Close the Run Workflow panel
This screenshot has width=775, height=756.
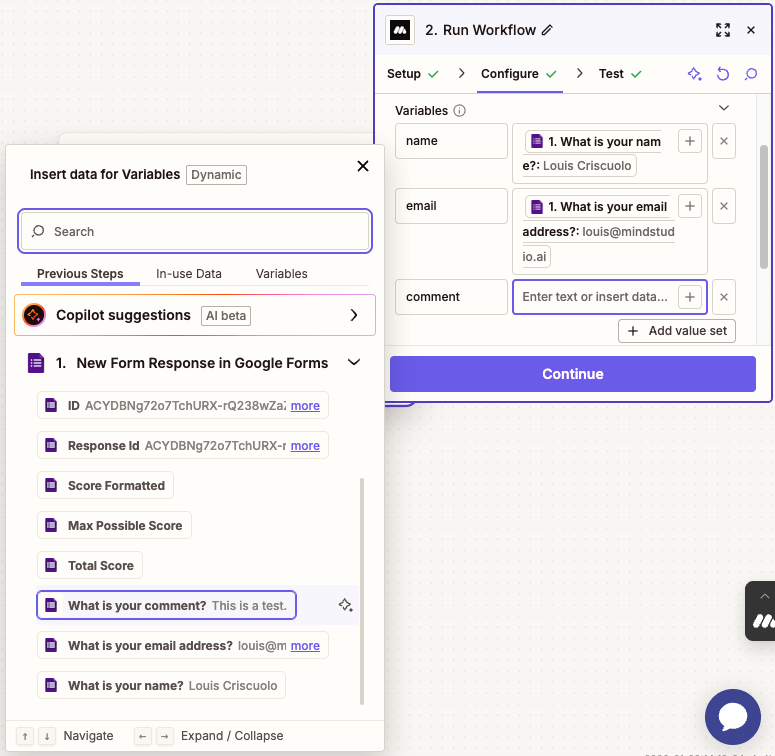click(x=751, y=30)
